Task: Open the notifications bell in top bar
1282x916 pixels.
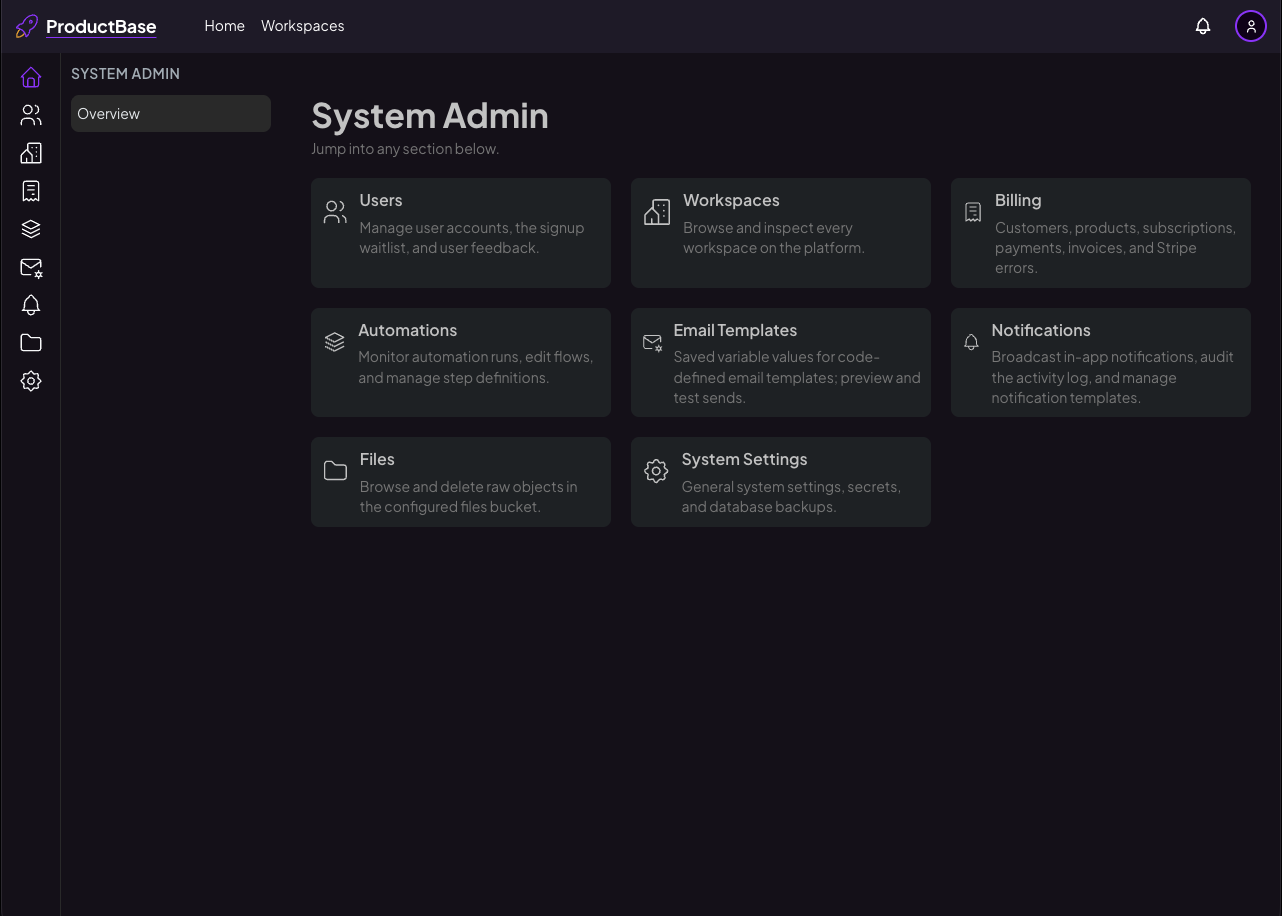Action: (1203, 26)
